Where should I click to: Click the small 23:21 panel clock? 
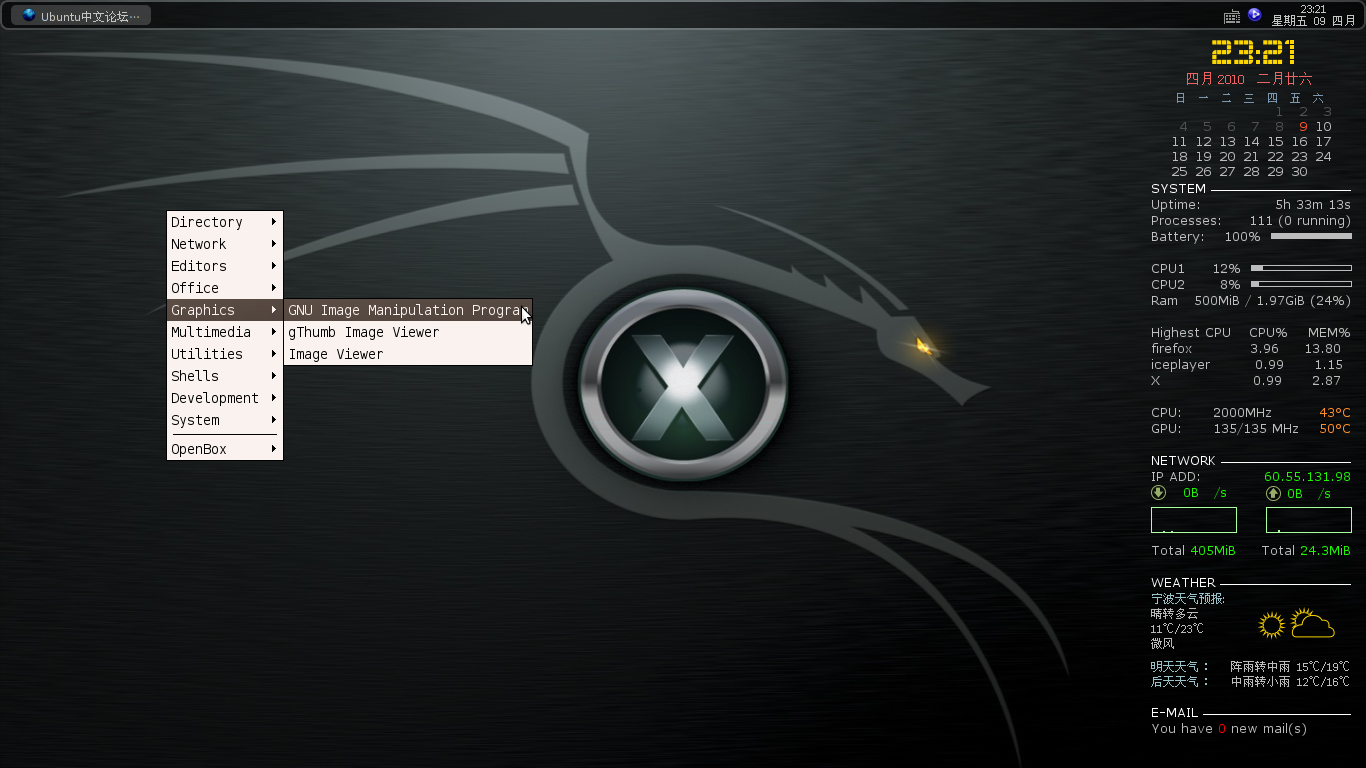pos(1313,9)
